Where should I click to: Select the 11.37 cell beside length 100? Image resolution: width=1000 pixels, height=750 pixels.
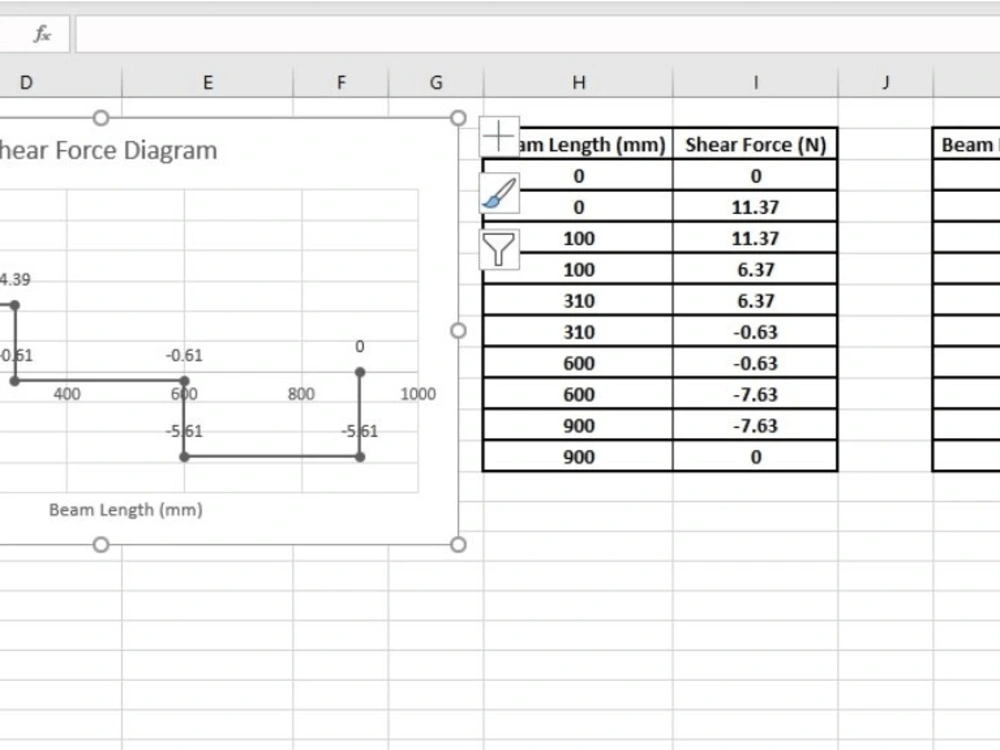point(755,239)
